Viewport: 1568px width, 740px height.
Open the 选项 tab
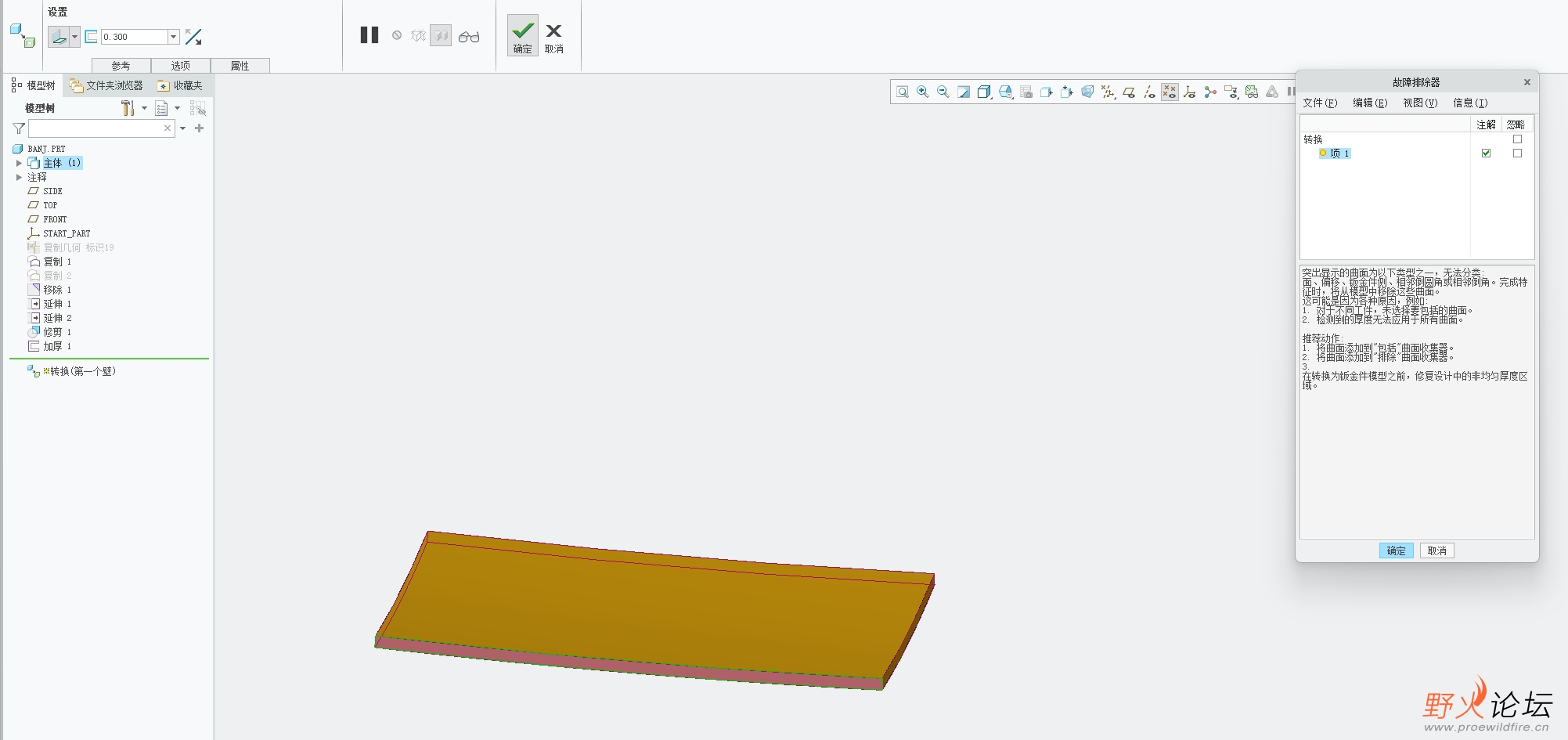pos(181,66)
